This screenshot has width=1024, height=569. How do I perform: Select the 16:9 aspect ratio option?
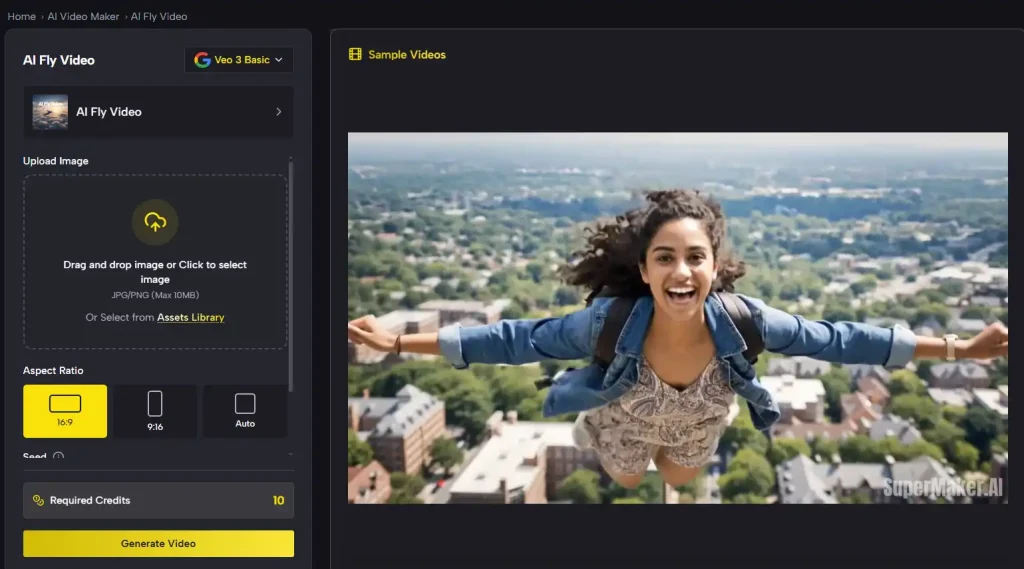tap(65, 410)
